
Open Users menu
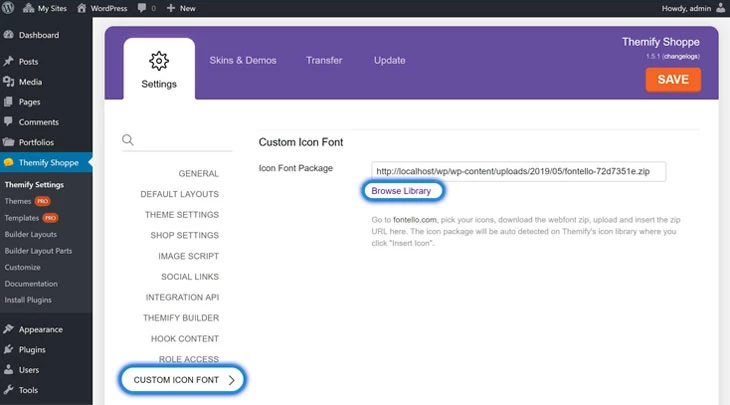29,370
